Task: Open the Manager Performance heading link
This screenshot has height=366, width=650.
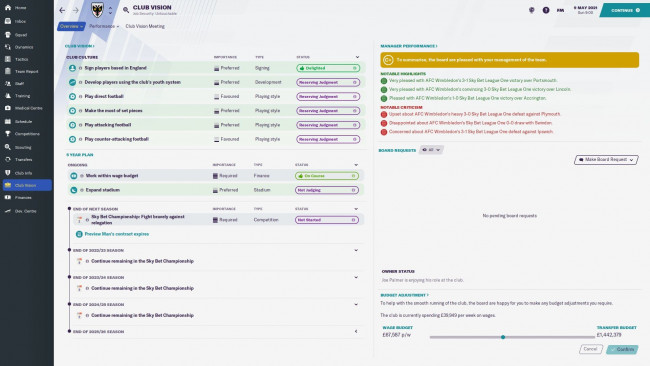Action: (x=409, y=46)
